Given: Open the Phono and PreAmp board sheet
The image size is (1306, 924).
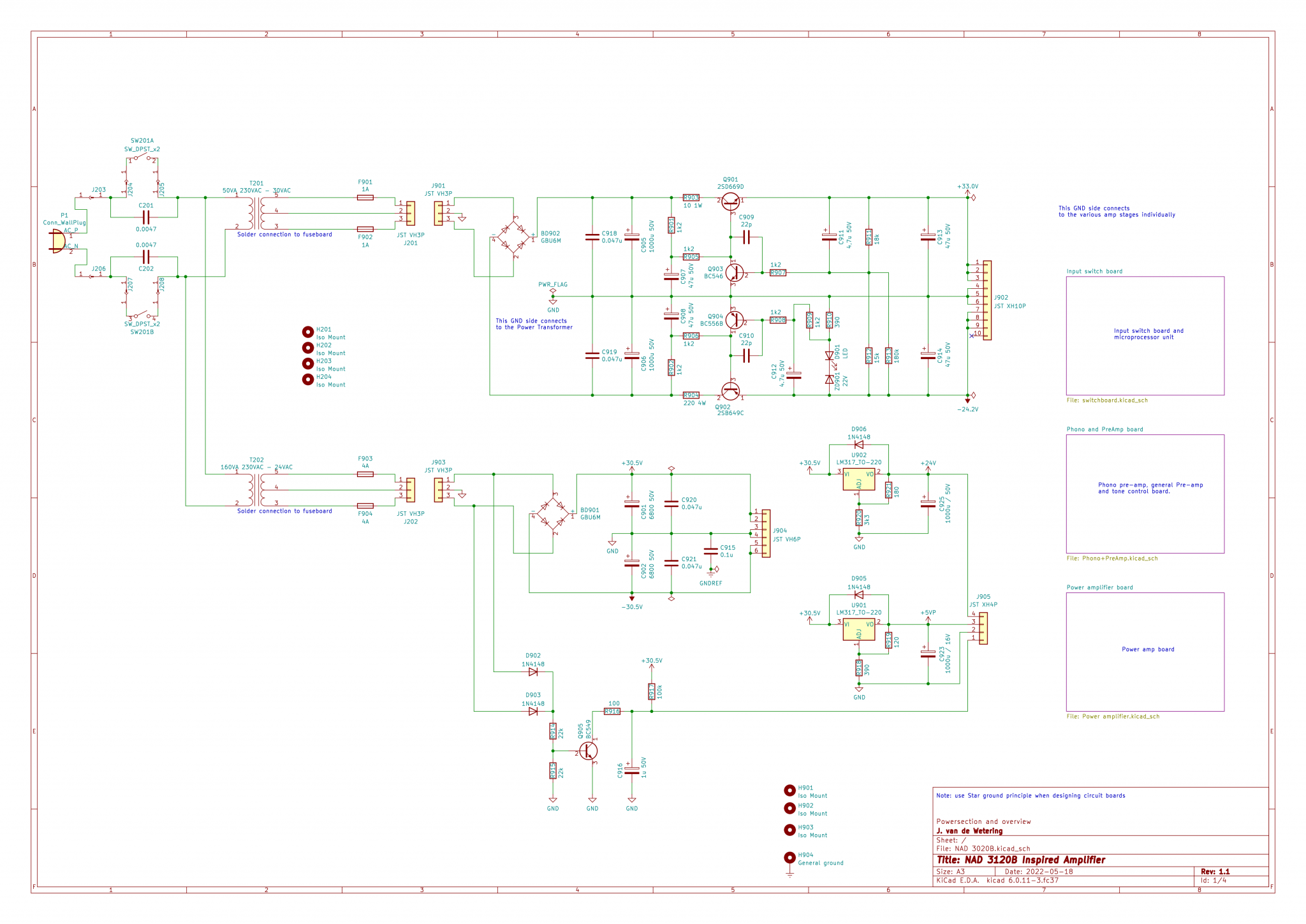Looking at the screenshot, I should tap(1145, 494).
